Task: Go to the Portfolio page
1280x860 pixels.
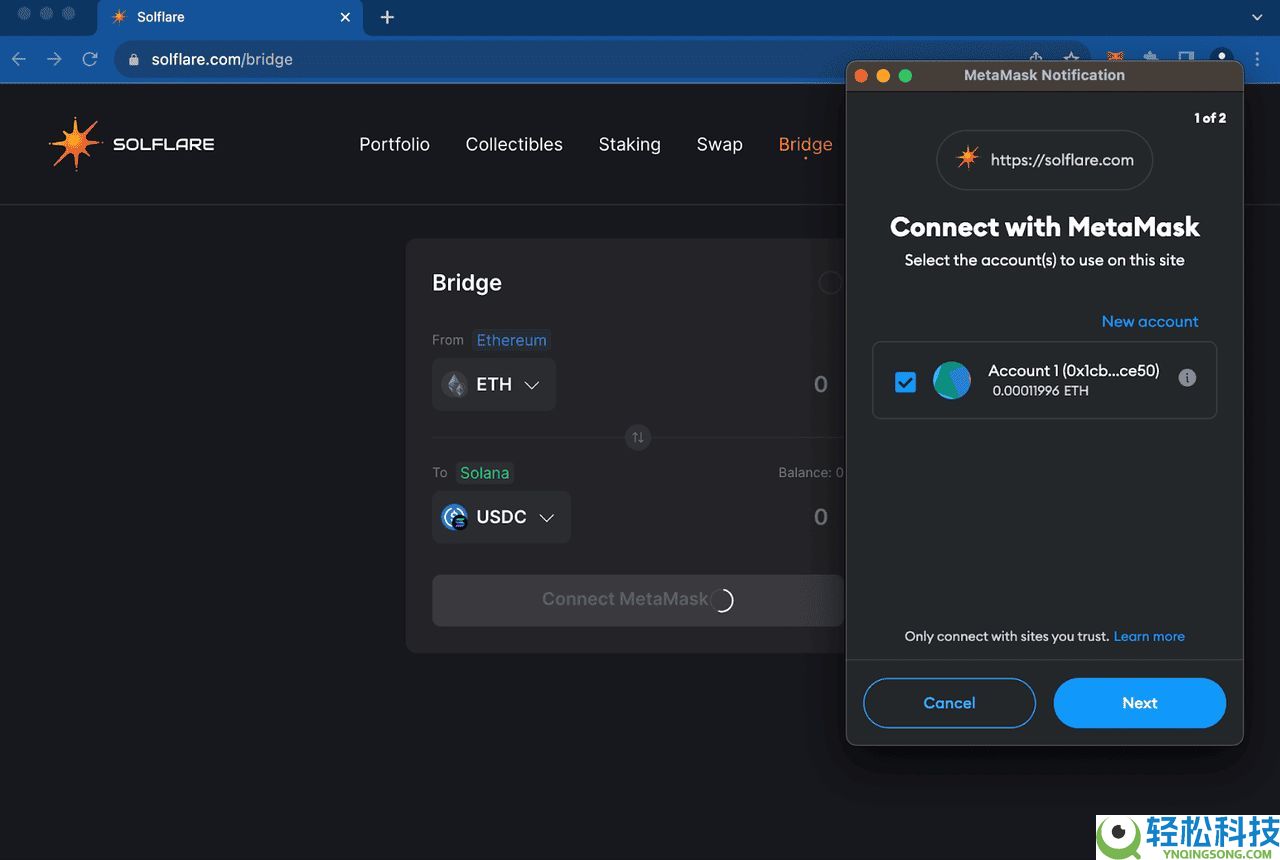Action: tap(395, 144)
